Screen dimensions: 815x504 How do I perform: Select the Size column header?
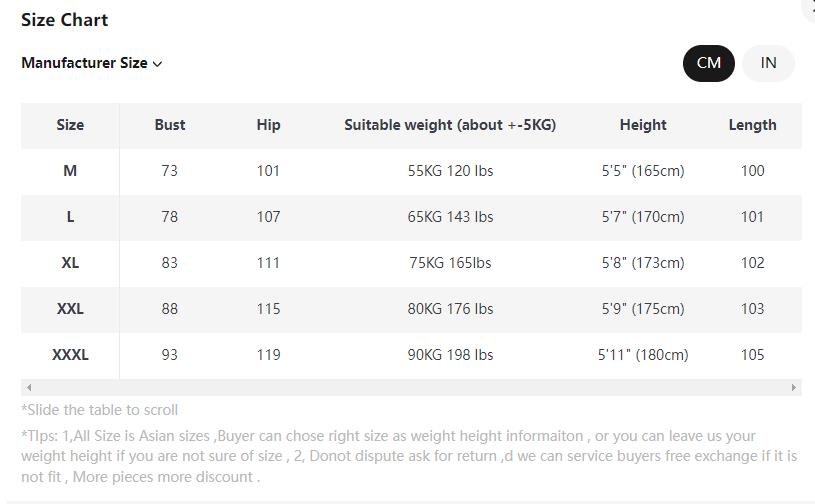pyautogui.click(x=70, y=125)
